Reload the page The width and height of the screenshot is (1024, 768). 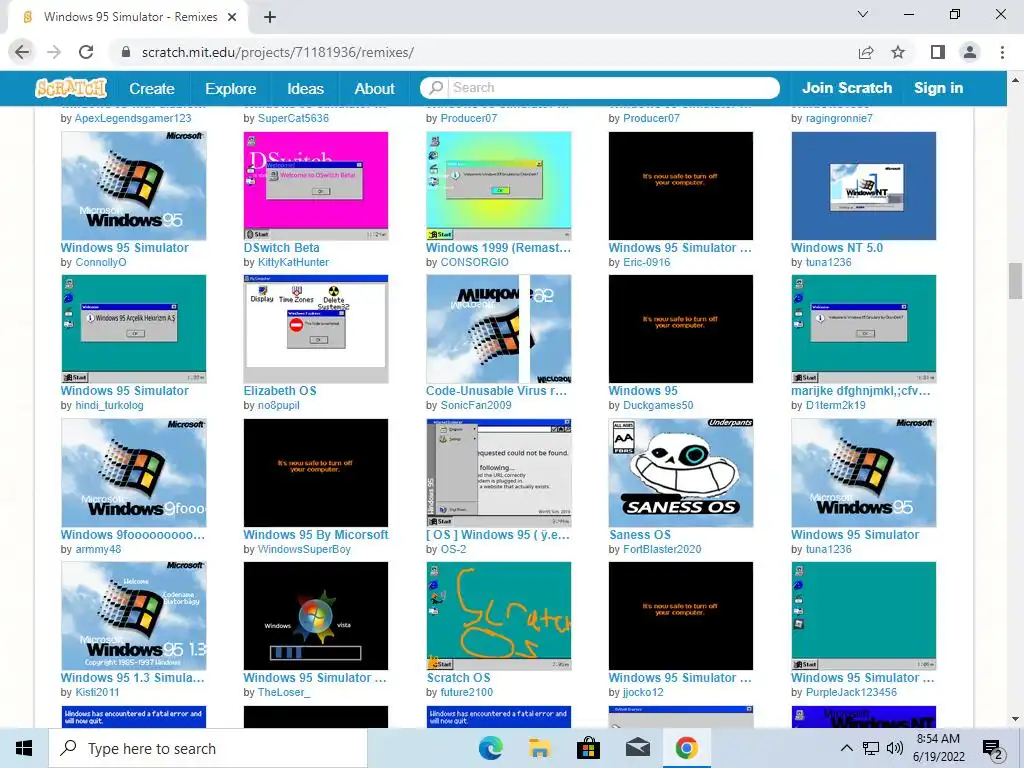click(x=86, y=52)
